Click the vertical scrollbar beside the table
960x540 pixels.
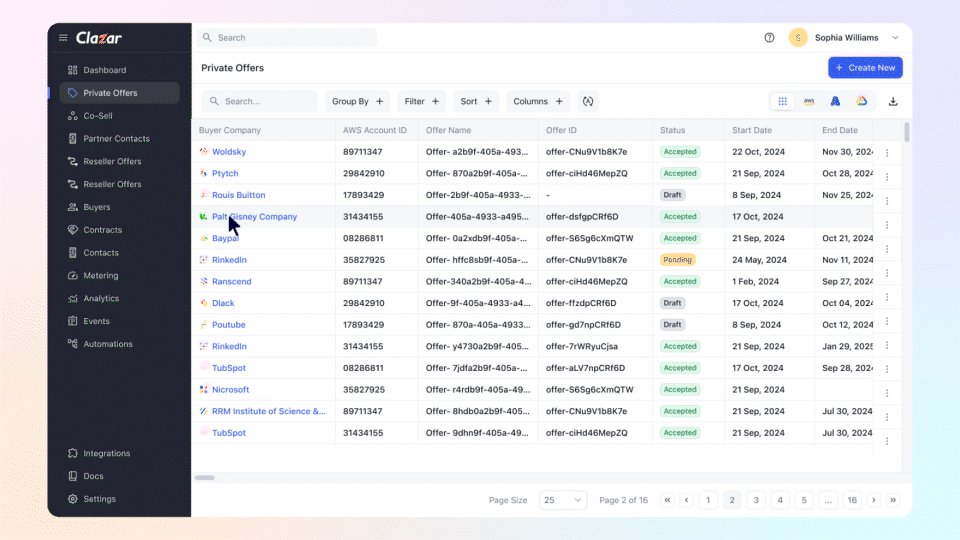907,132
